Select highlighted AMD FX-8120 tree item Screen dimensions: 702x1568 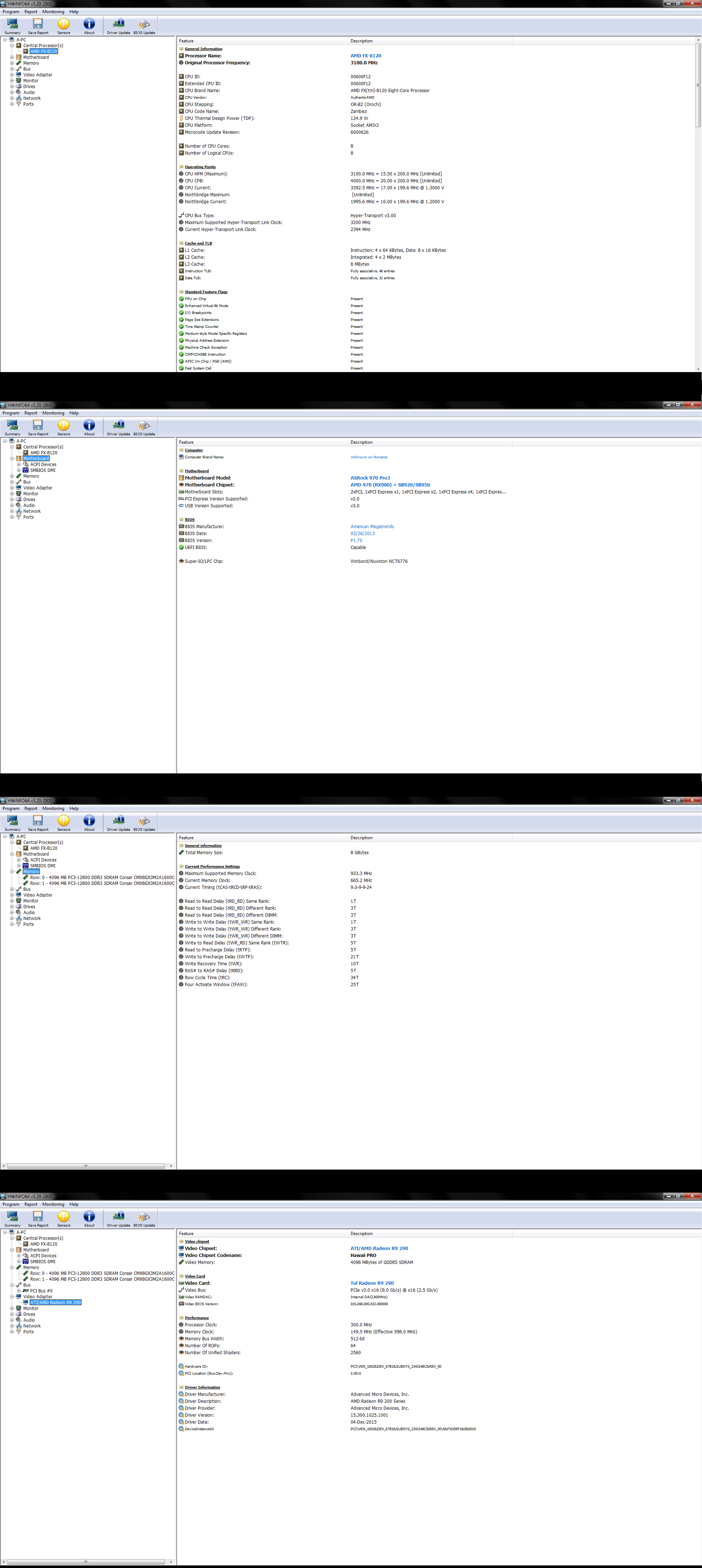point(44,51)
